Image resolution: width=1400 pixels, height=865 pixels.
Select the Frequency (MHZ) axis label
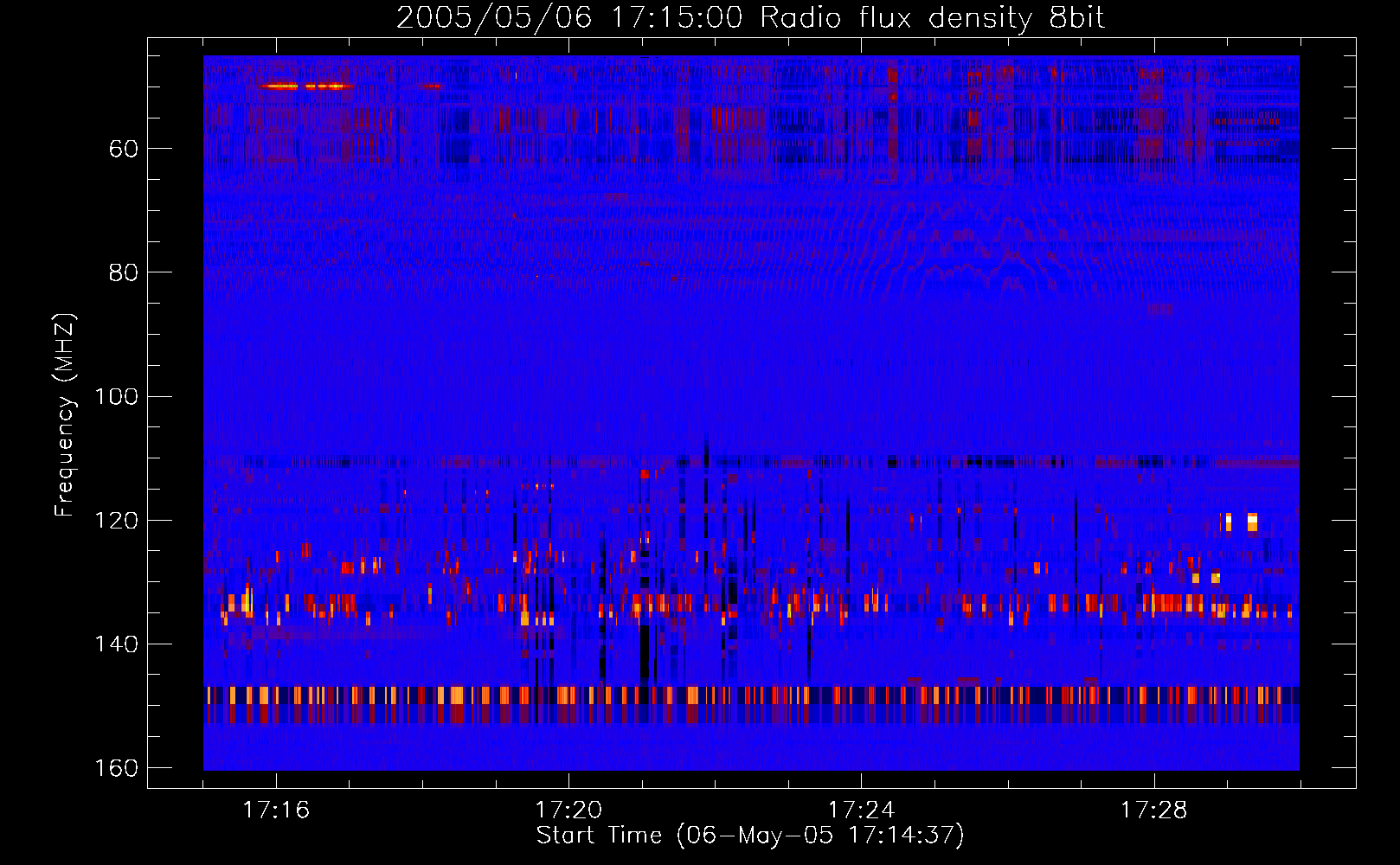pos(65,415)
